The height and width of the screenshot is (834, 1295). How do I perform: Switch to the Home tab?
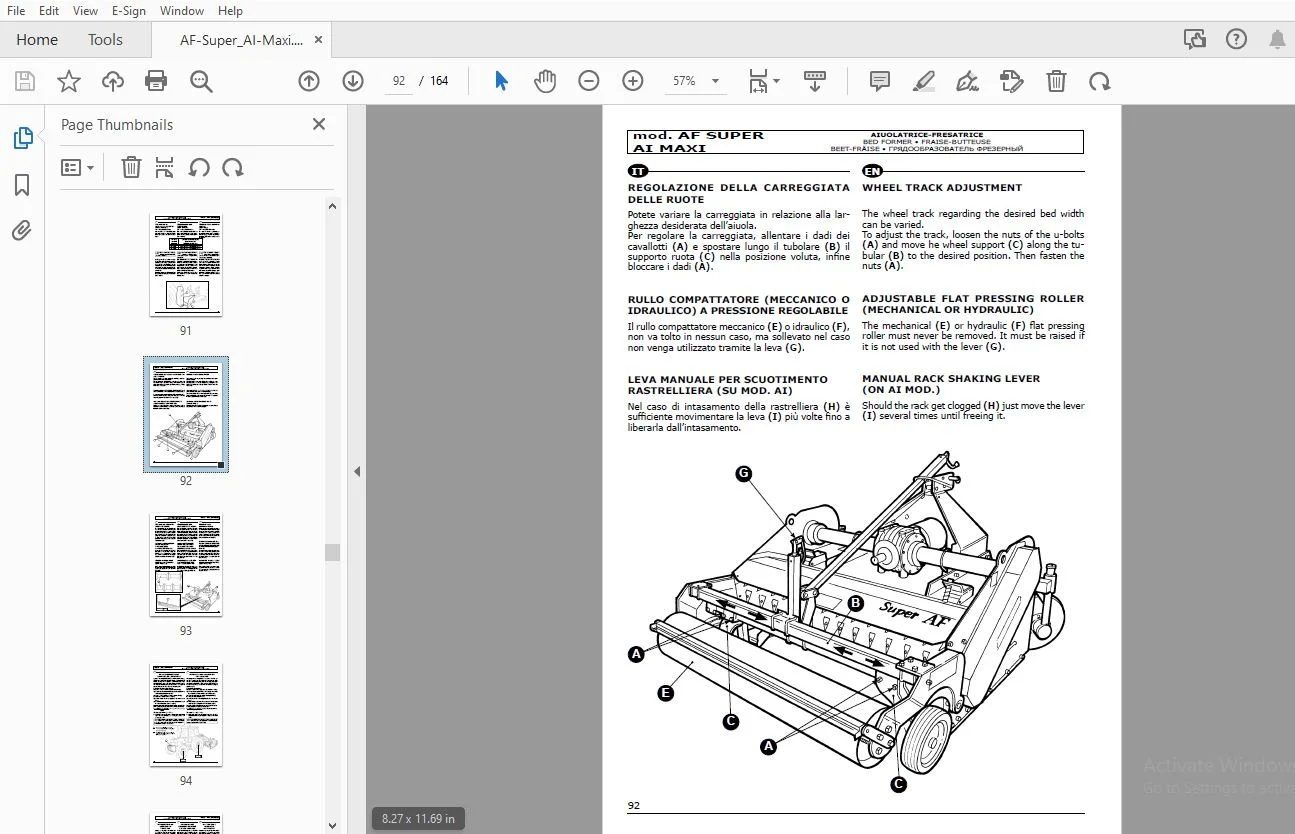[37, 40]
